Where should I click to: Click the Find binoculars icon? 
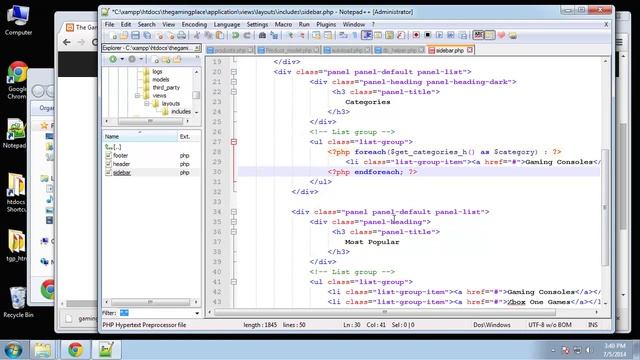[262, 36]
